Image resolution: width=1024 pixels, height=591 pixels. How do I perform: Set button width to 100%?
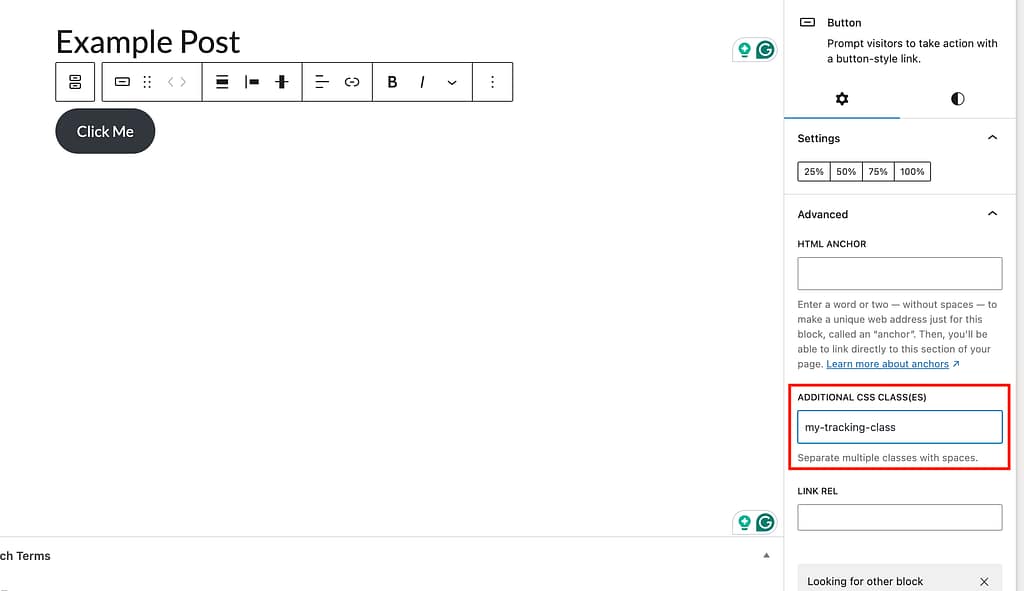click(x=912, y=172)
